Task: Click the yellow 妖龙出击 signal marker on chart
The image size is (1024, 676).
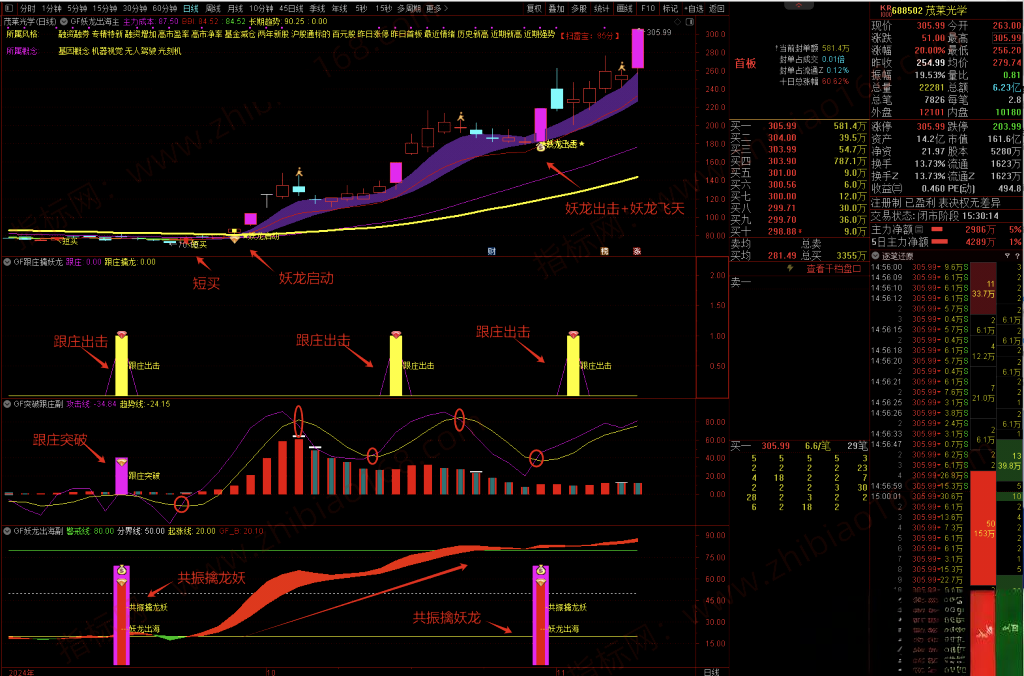Action: (x=541, y=146)
